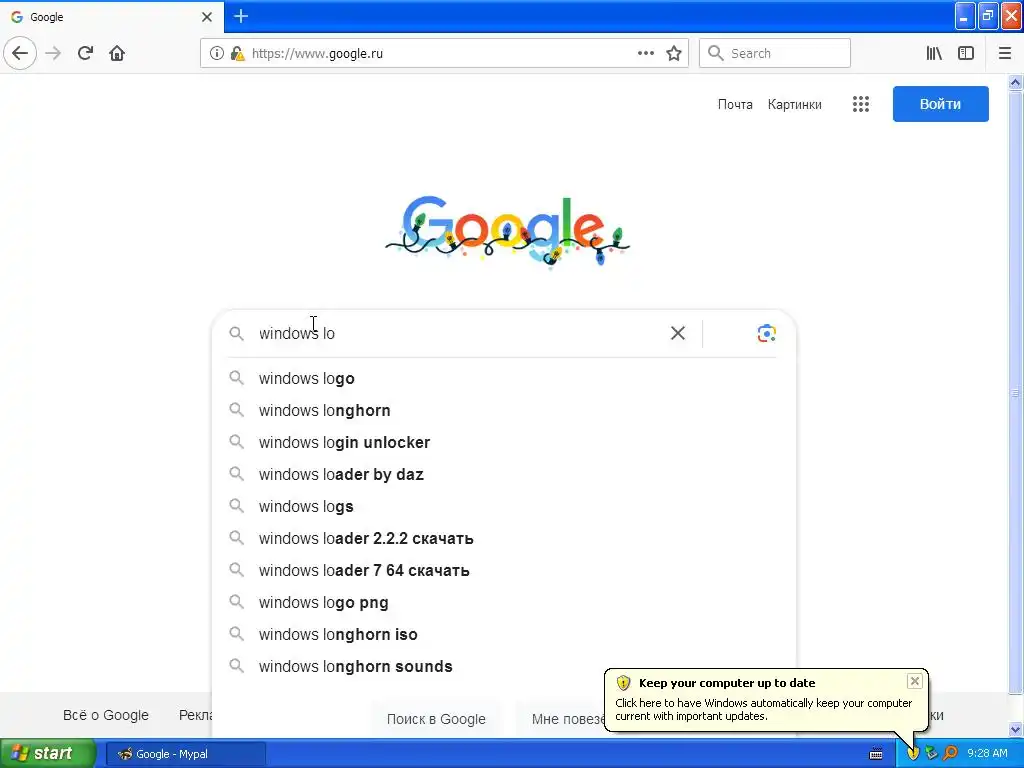The image size is (1024, 768).
Task: Click the 9:28 AM taskbar clock
Action: (x=987, y=753)
